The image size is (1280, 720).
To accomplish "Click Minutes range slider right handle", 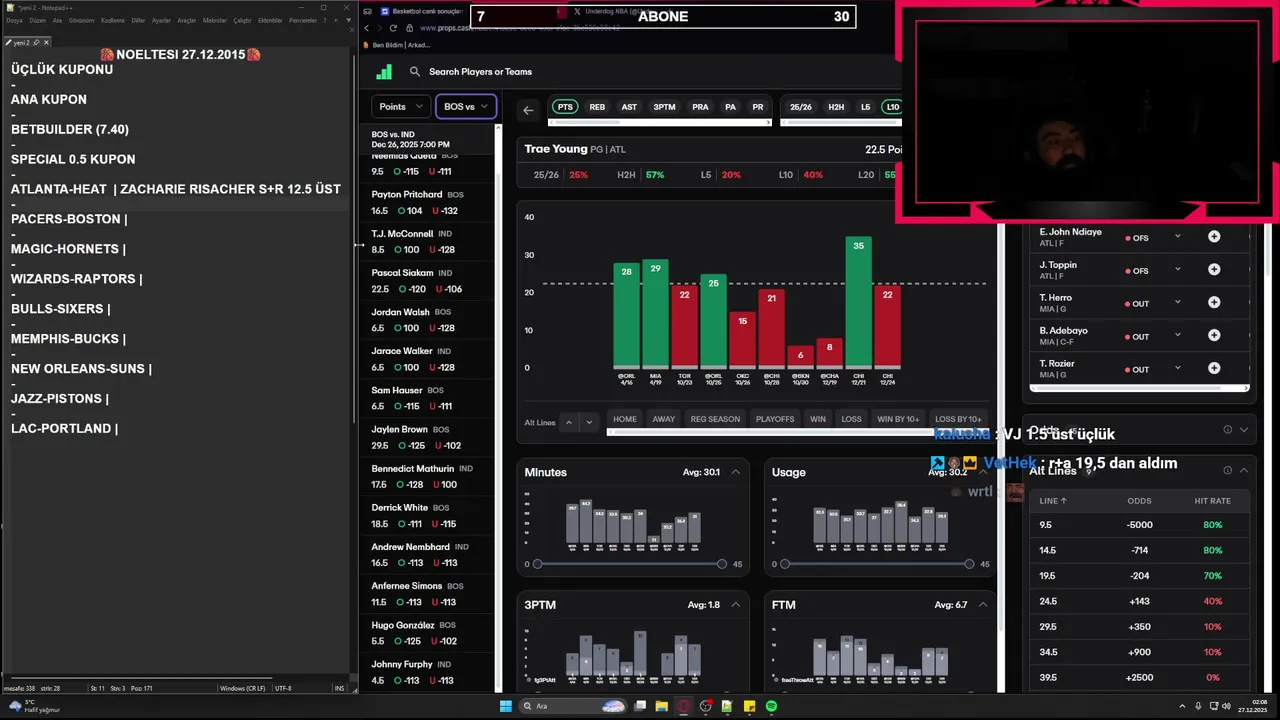I will [x=722, y=564].
